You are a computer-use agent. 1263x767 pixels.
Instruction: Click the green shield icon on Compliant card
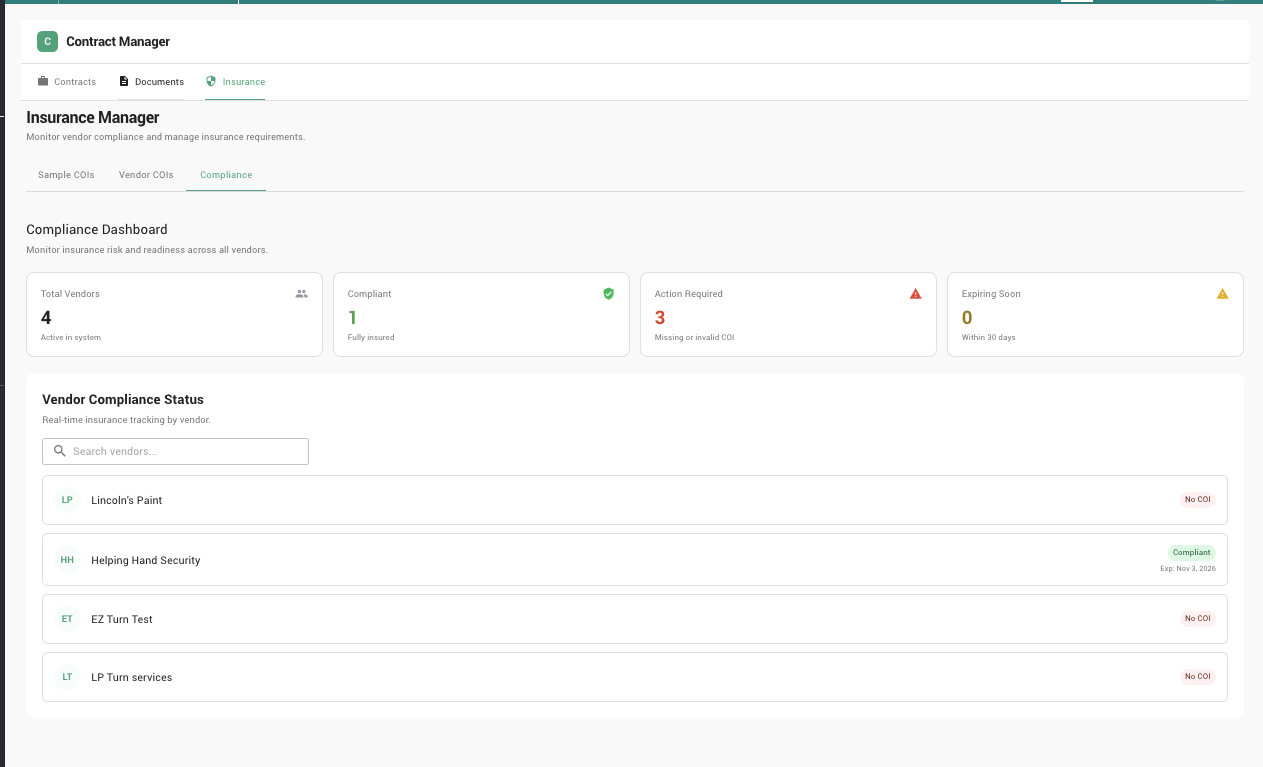point(608,294)
